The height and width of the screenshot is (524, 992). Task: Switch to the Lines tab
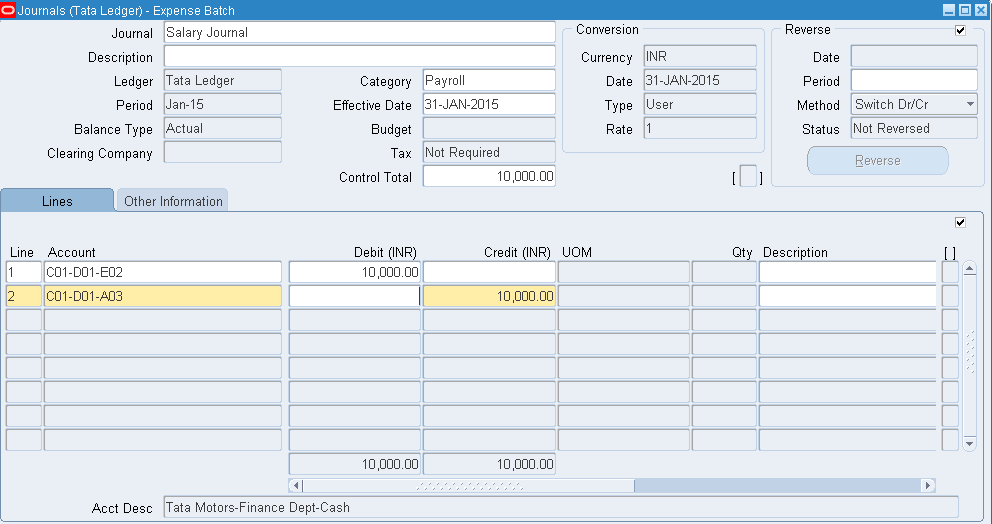tap(57, 201)
